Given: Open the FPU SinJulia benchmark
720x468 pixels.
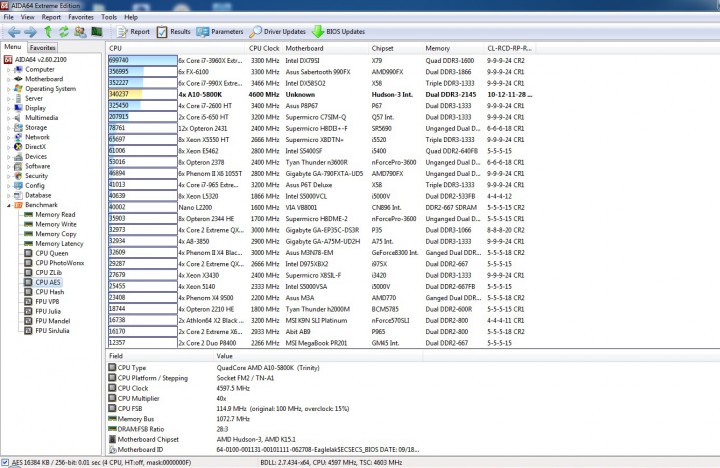Looking at the screenshot, I should point(47,330).
